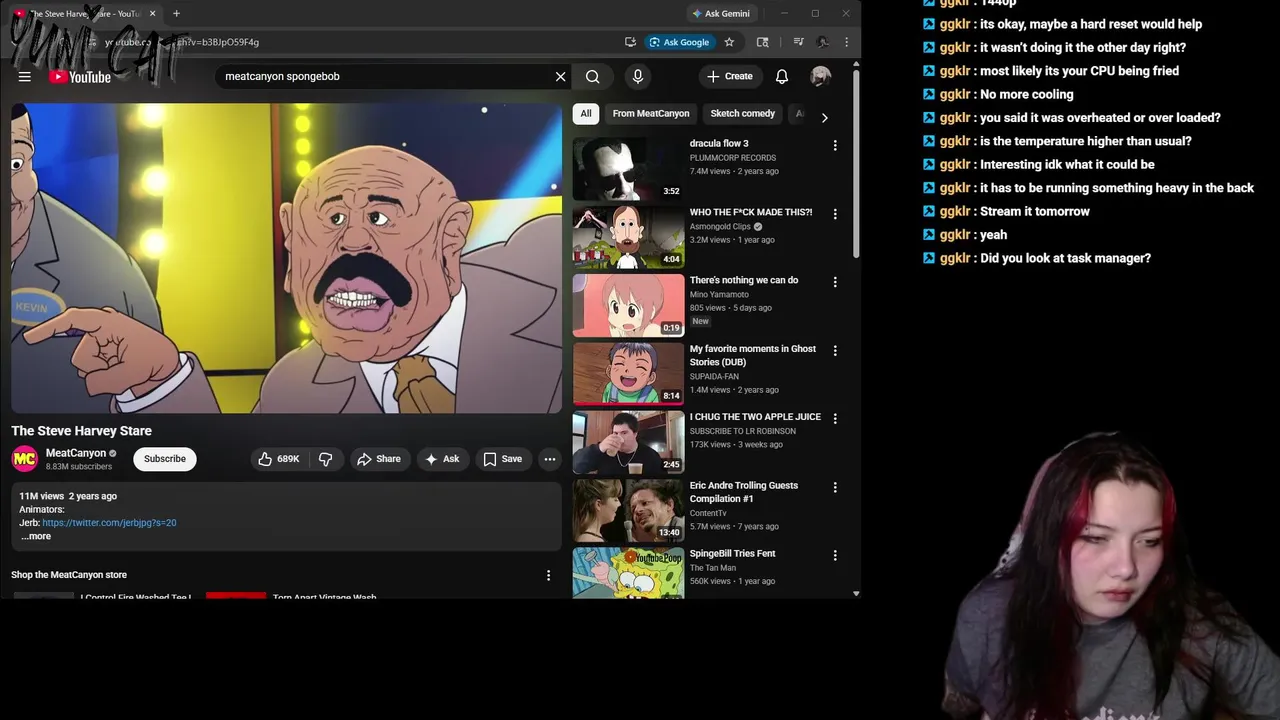Click Ask Google in address bar
Screen dimensions: 1280x720
[x=679, y=42]
